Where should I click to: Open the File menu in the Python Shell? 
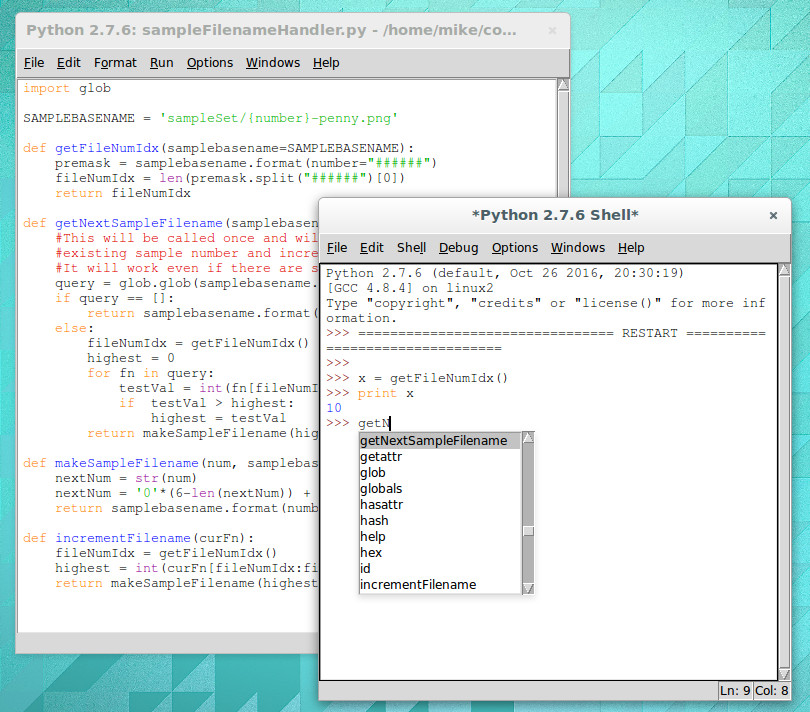pyautogui.click(x=337, y=247)
